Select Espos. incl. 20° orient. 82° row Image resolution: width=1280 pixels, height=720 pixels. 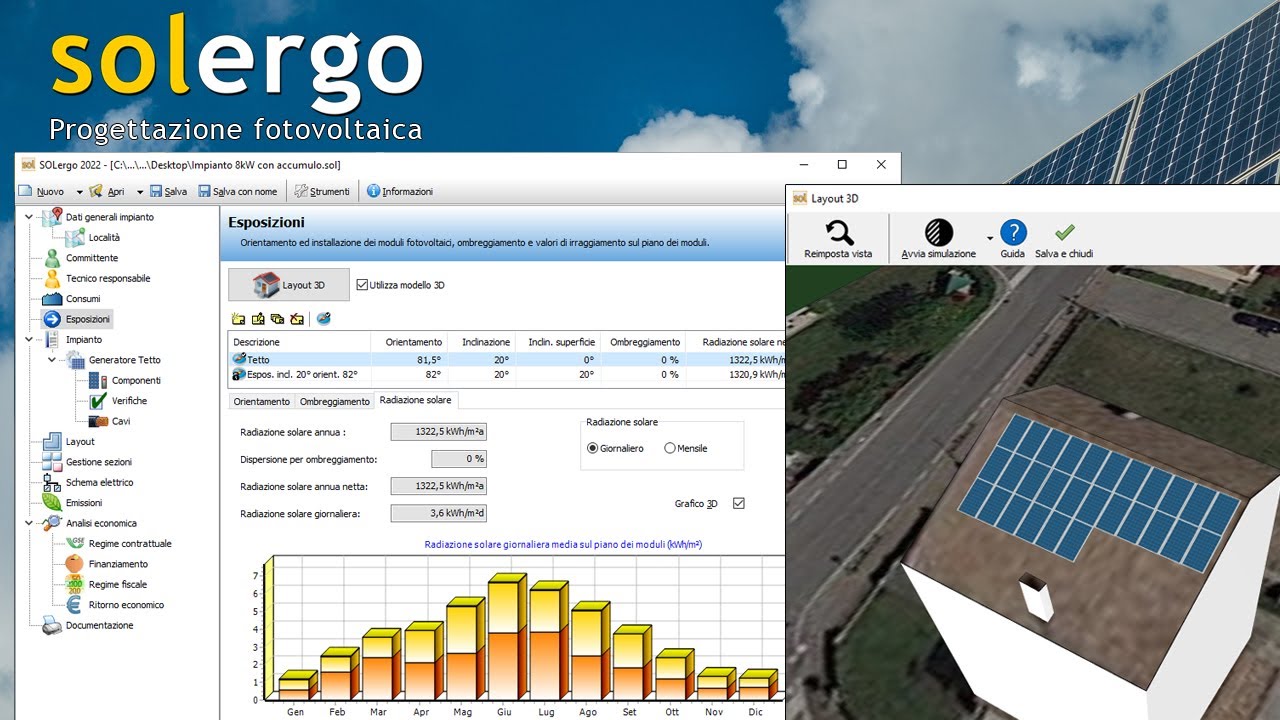[507, 375]
